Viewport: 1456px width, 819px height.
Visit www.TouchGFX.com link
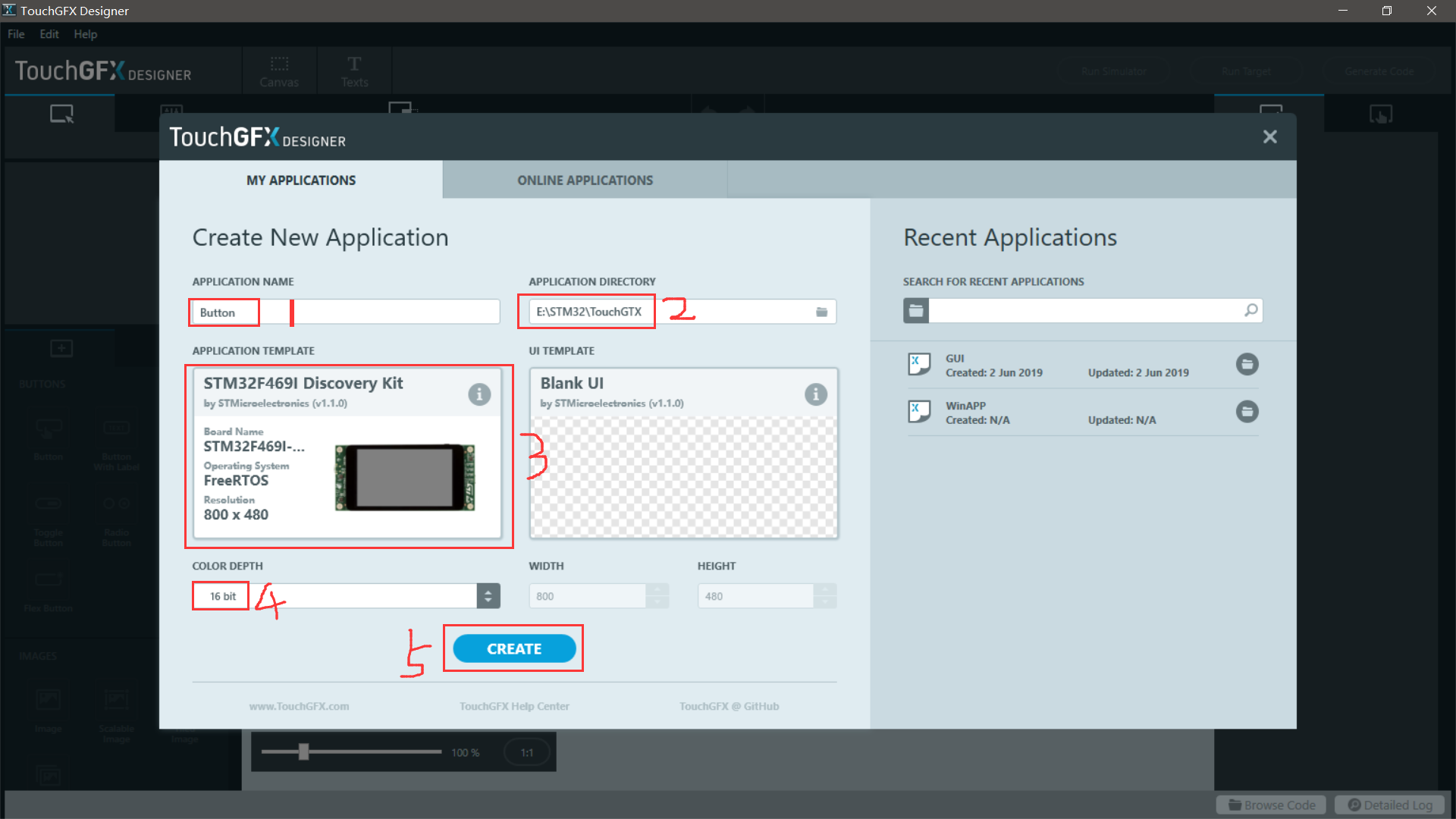299,706
